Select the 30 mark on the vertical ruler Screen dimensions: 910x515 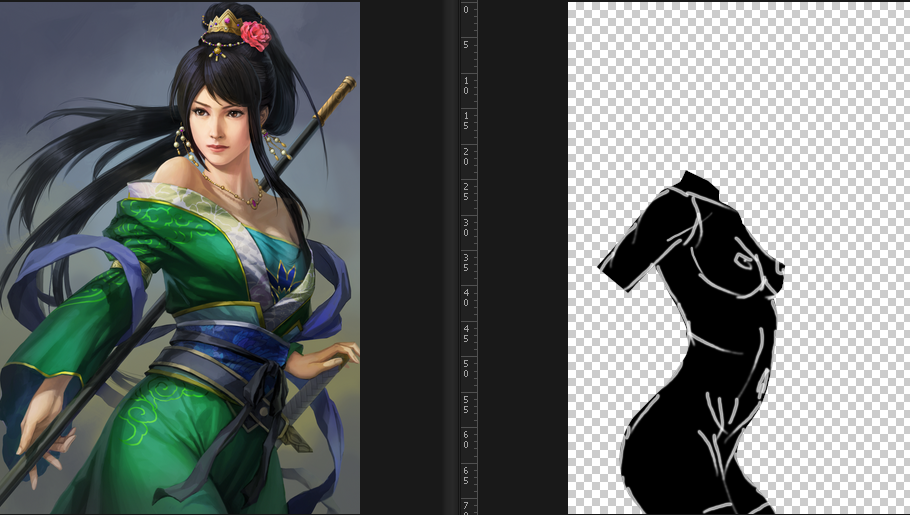tap(466, 227)
